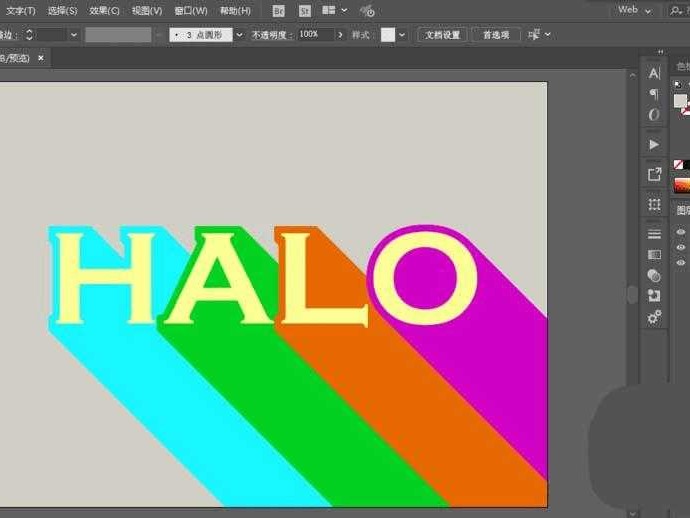
Task: Open the Asset Export panel icon
Action: pos(654,174)
